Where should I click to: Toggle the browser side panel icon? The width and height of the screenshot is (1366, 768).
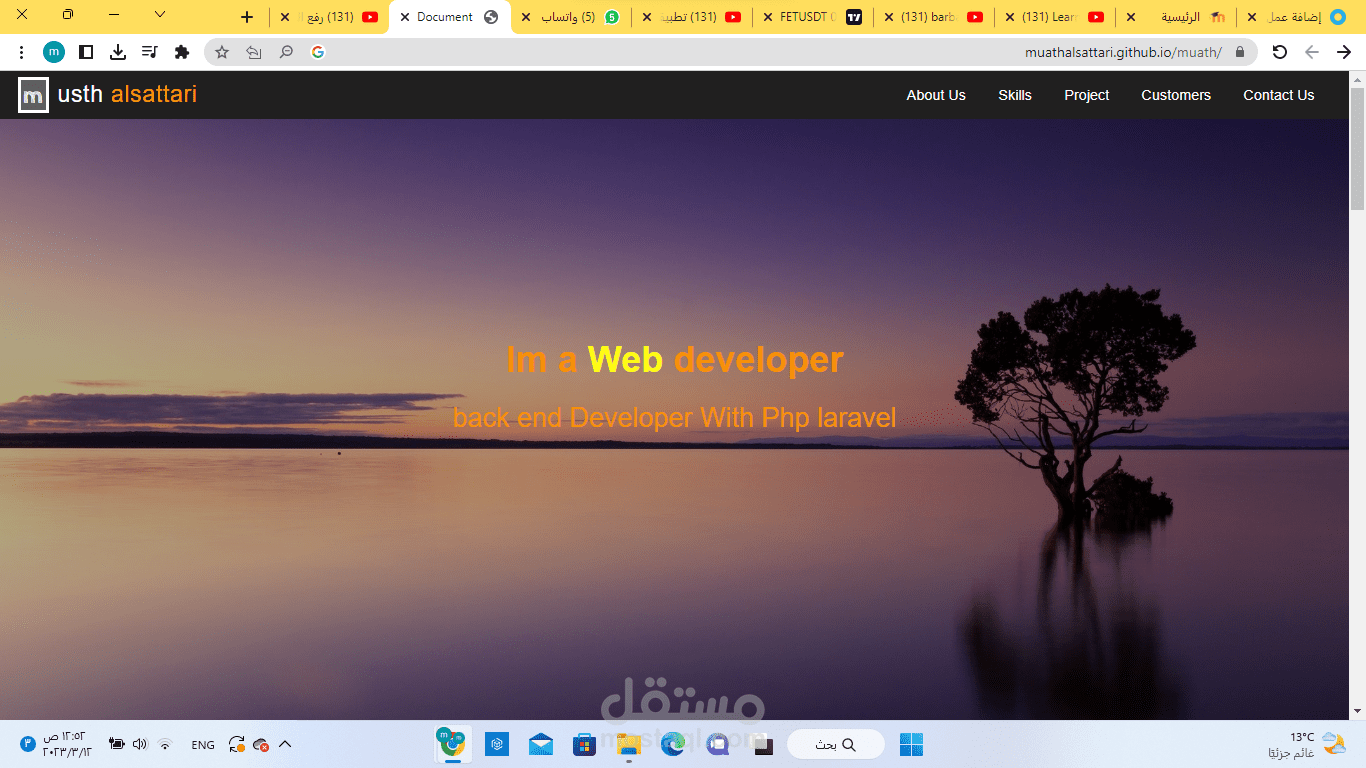click(x=86, y=52)
